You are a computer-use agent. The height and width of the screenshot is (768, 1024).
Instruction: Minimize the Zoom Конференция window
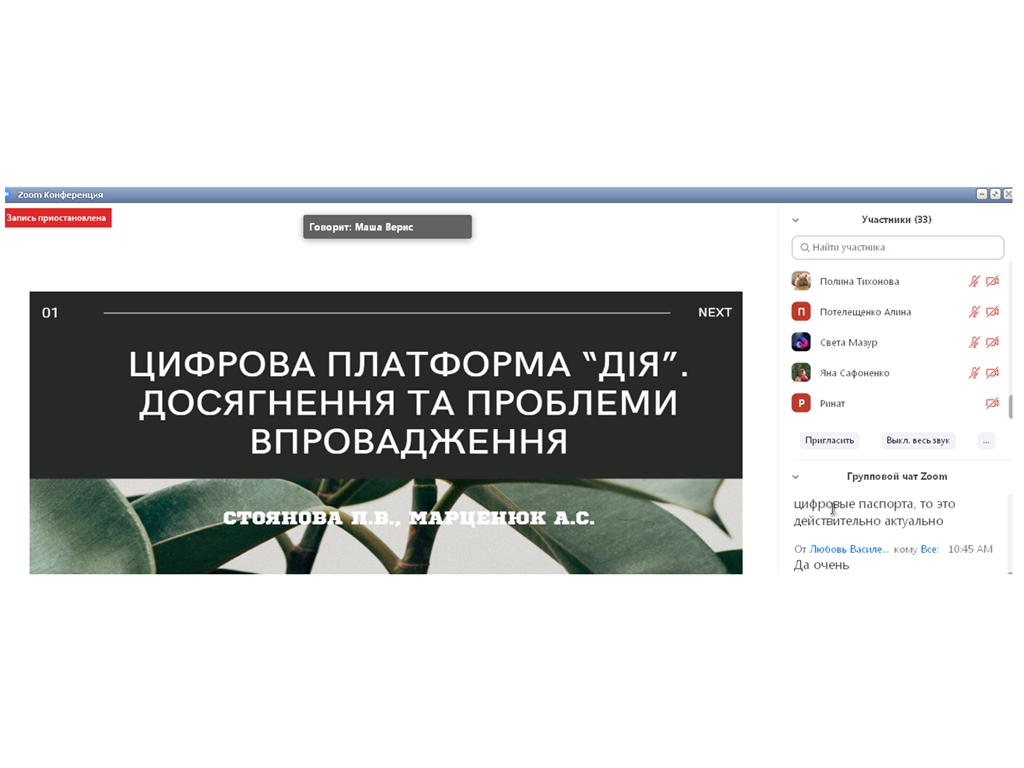coord(982,194)
